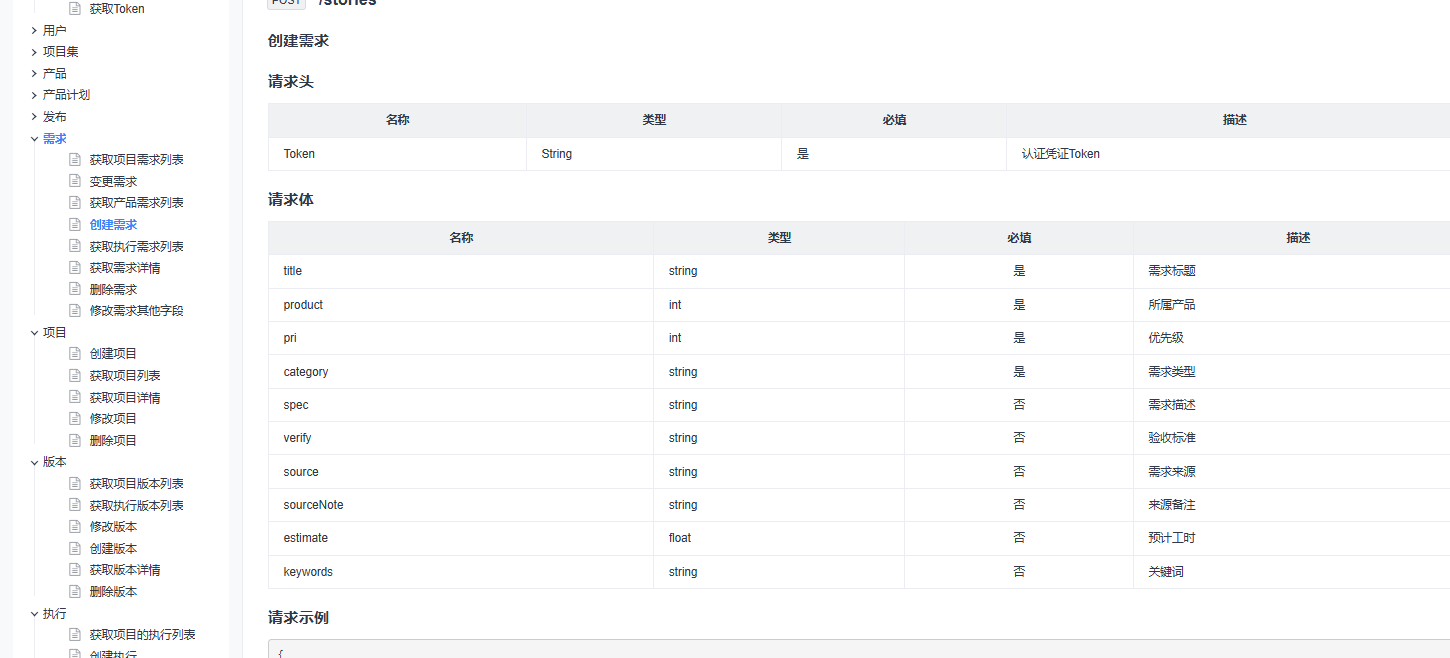
Task: Click the pri parameter cell
Action: click(x=461, y=338)
